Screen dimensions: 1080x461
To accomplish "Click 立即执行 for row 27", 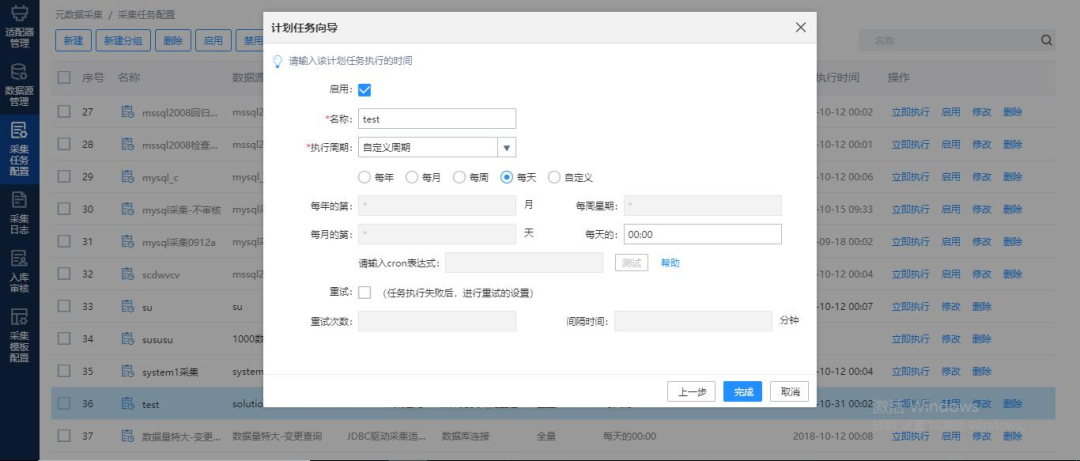I will [910, 112].
